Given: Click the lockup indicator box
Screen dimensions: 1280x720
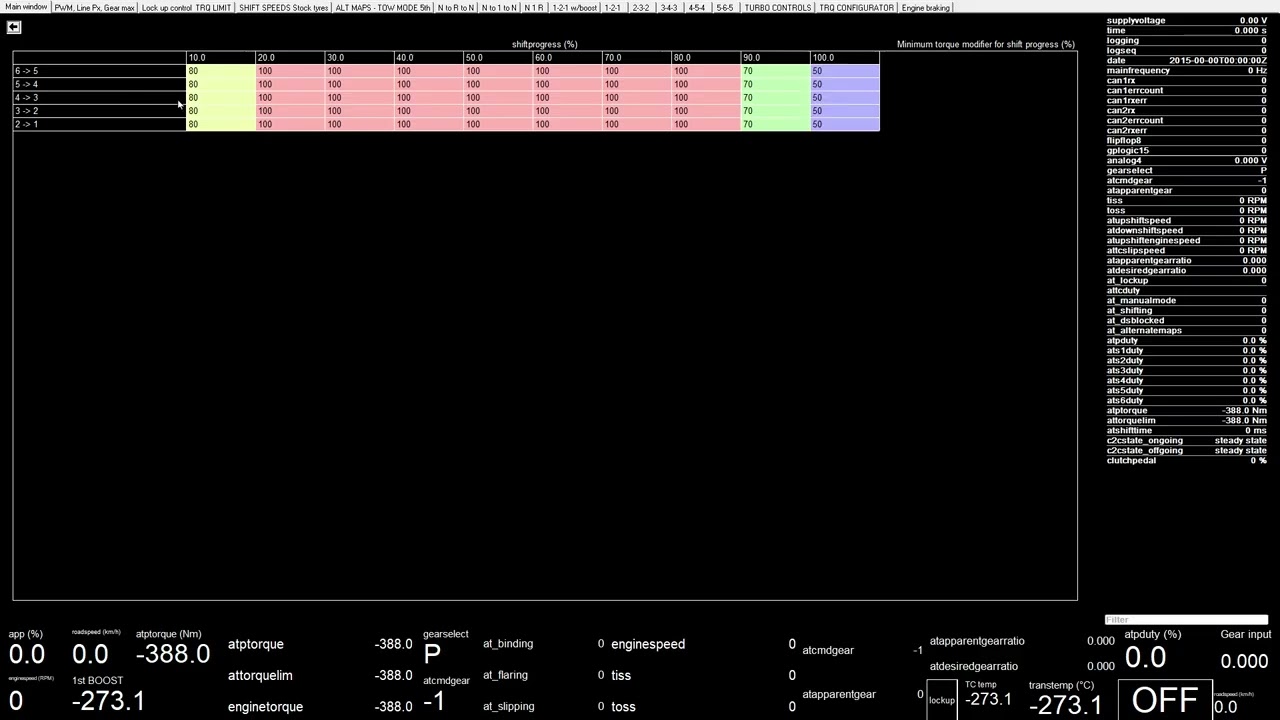Looking at the screenshot, I should [x=942, y=699].
